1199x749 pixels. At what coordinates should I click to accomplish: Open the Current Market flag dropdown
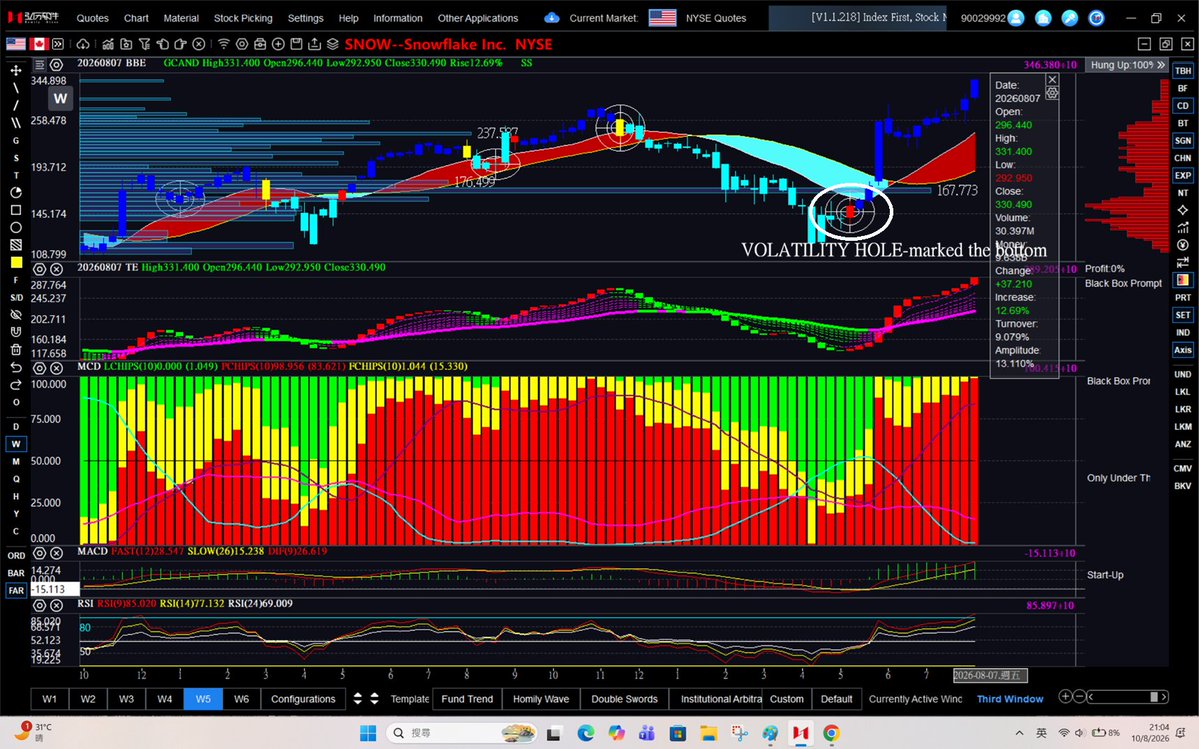click(662, 18)
